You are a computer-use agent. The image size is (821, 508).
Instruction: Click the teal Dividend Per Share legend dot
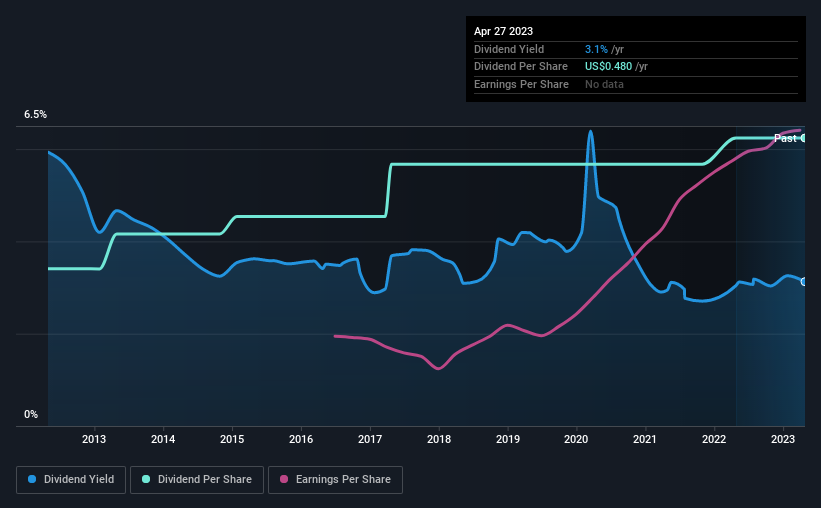[x=146, y=479]
